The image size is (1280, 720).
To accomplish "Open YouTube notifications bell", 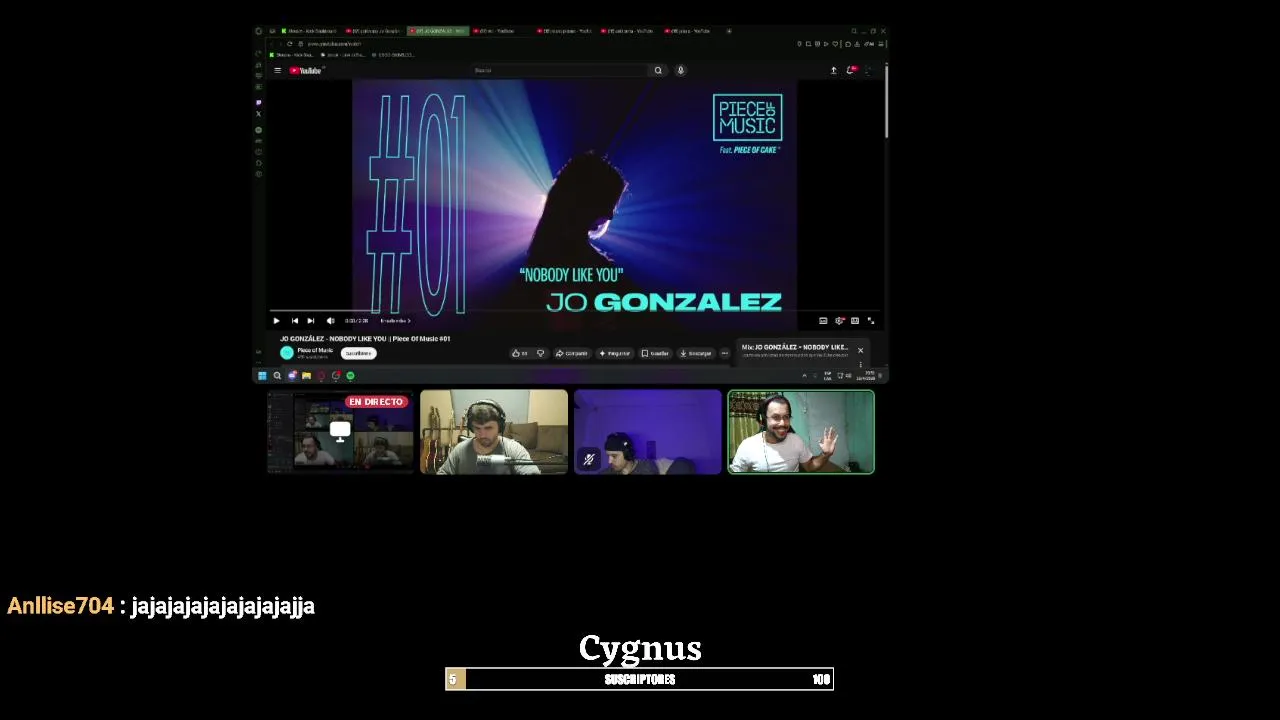I will (x=851, y=70).
